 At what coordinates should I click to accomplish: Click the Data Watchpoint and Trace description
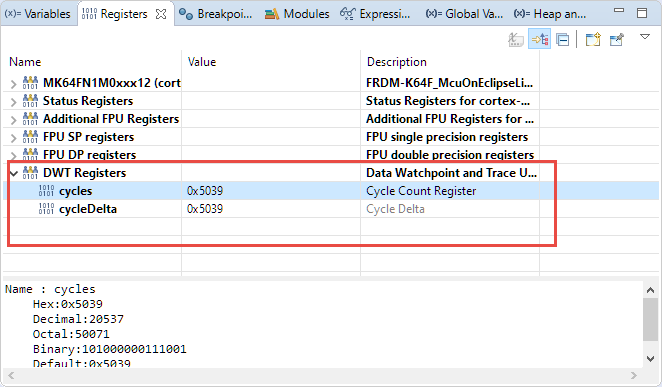tap(451, 173)
